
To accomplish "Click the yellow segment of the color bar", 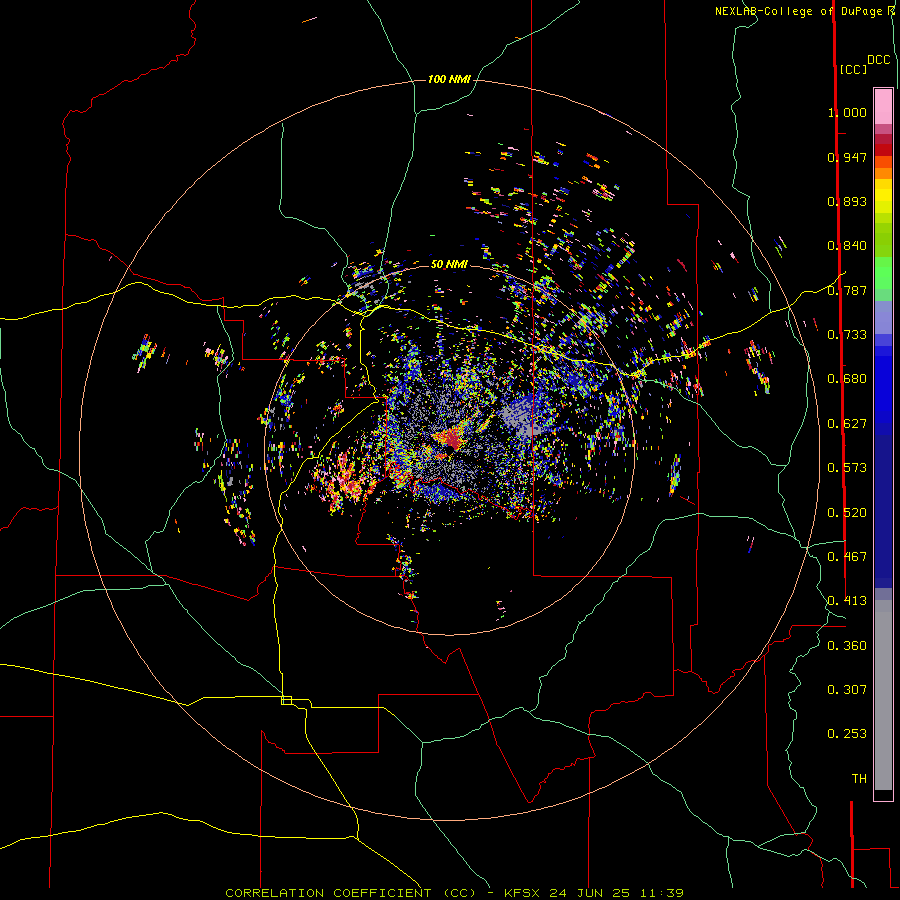I will pos(883,196).
